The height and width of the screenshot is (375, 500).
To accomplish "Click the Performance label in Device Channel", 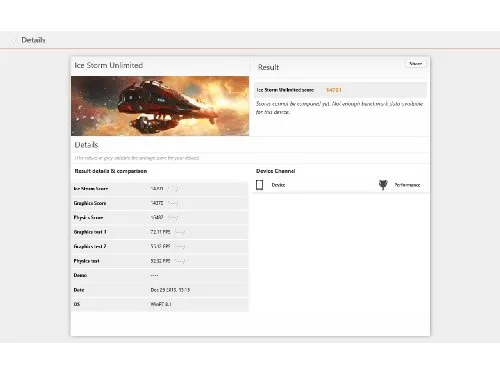I will click(x=407, y=185).
